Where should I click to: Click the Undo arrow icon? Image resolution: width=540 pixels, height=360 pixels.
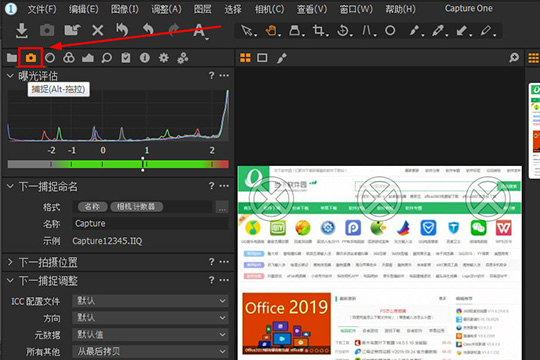(148, 30)
